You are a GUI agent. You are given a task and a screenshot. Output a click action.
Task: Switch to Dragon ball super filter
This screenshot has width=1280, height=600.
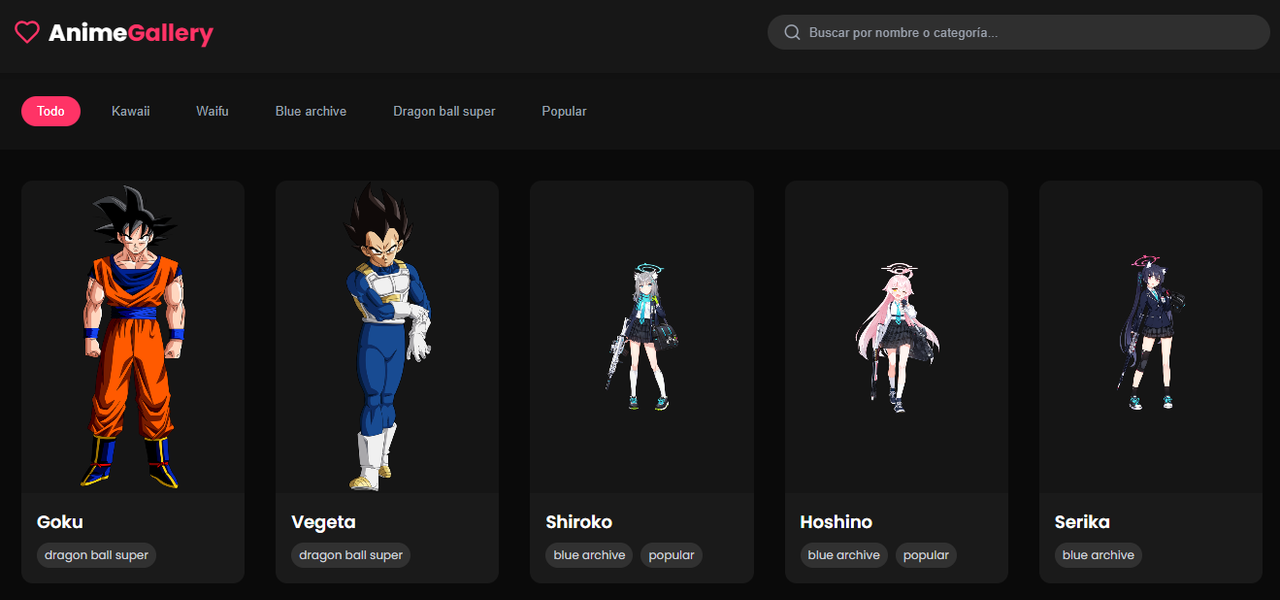(x=444, y=111)
